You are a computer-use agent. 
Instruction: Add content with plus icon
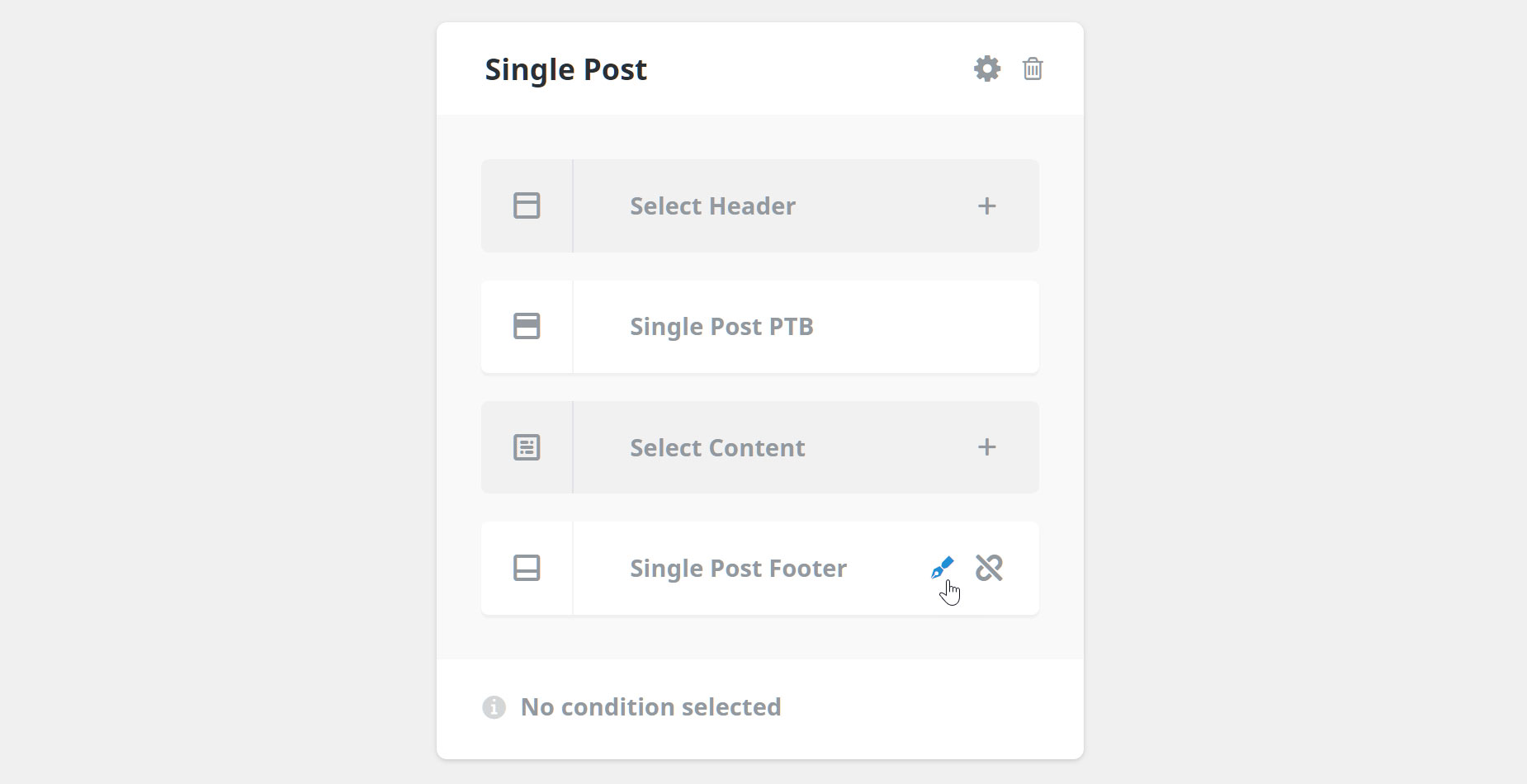[x=986, y=447]
